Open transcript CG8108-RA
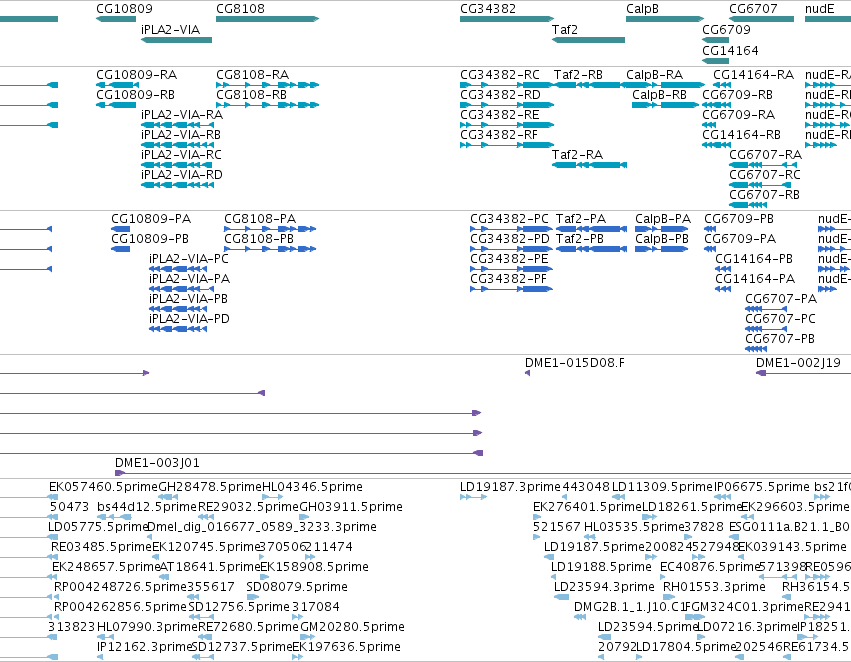This screenshot has width=851, height=662. click(252, 74)
